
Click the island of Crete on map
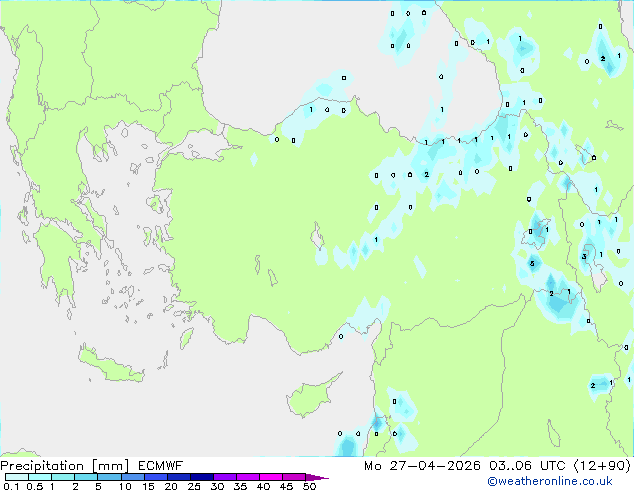pos(110,366)
